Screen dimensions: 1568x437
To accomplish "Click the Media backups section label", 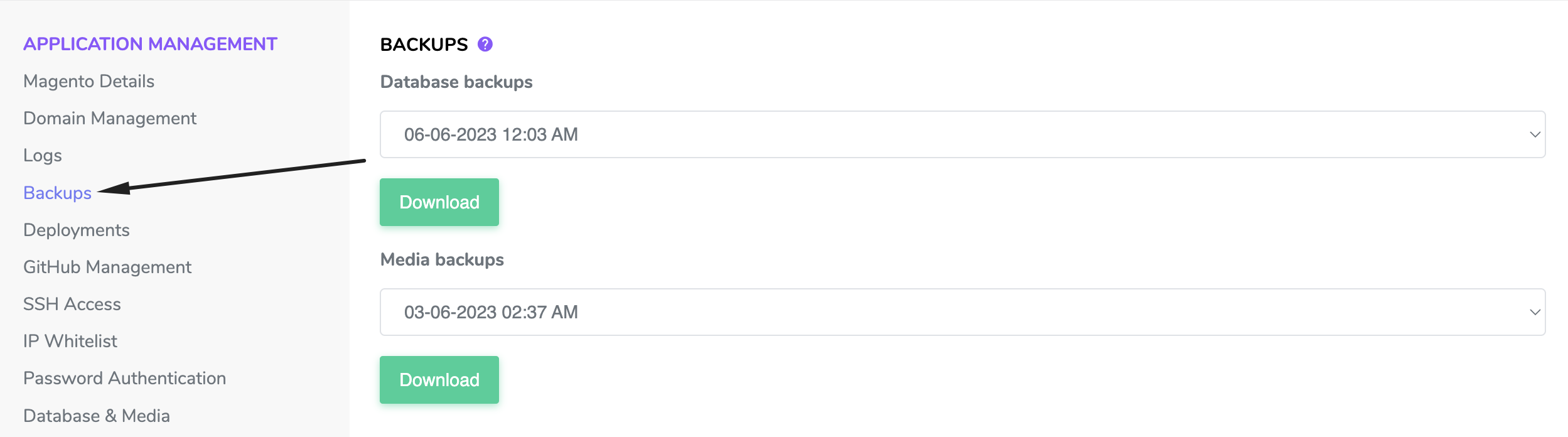I will (442, 259).
